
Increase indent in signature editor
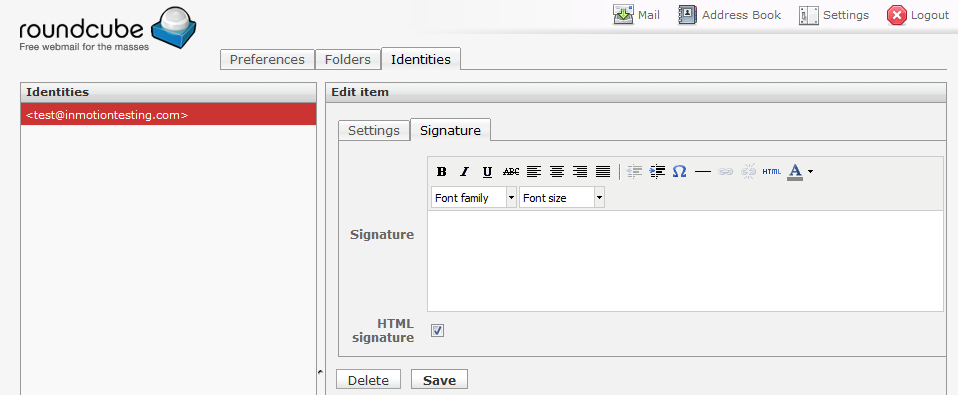coord(657,172)
